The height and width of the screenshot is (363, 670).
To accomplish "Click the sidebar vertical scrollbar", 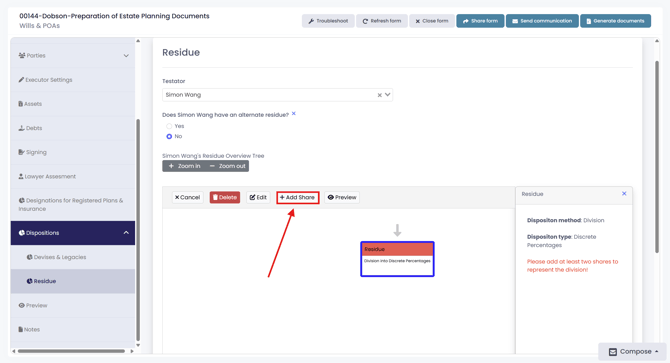I will (x=138, y=231).
